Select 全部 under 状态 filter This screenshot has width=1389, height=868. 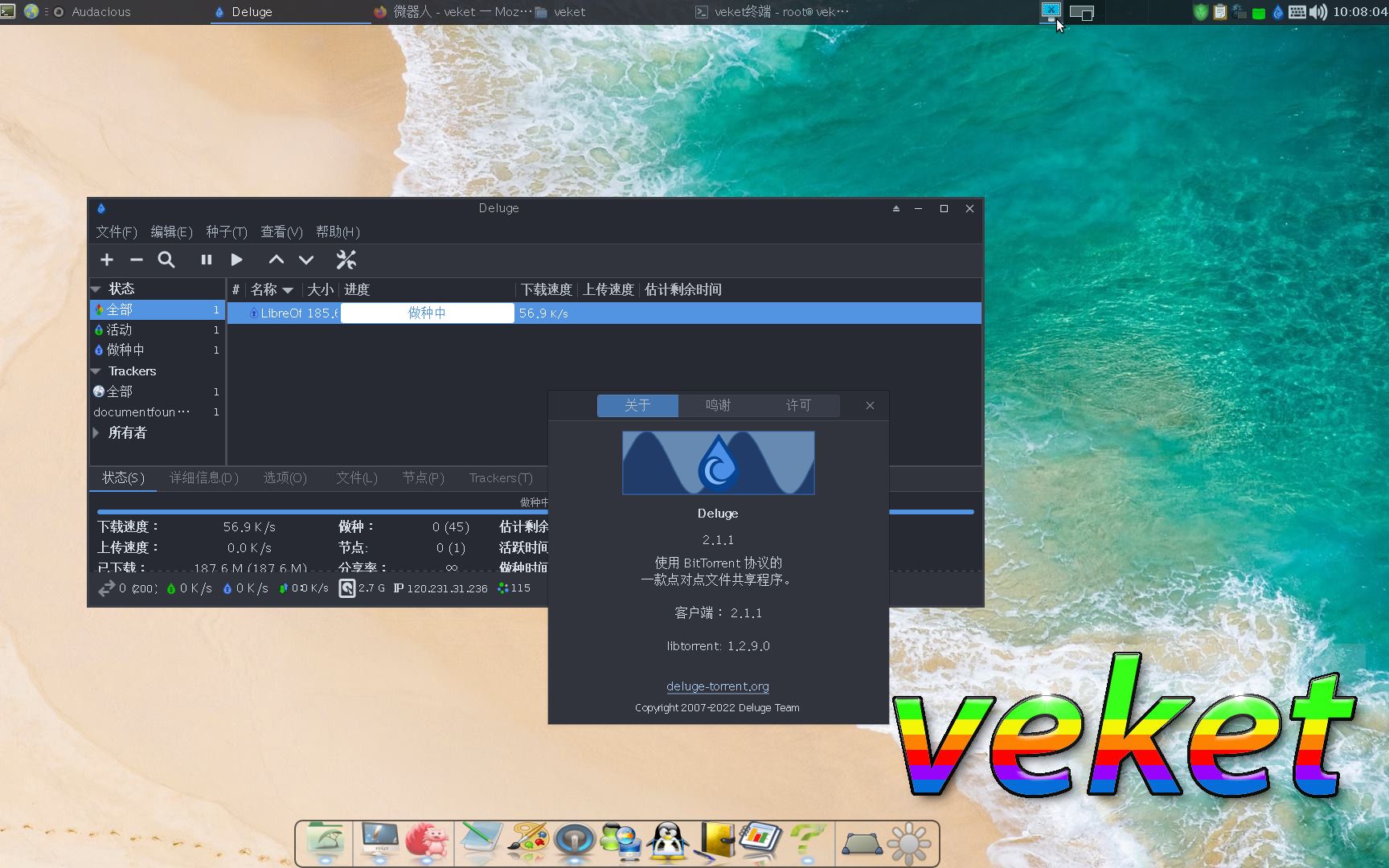157,309
